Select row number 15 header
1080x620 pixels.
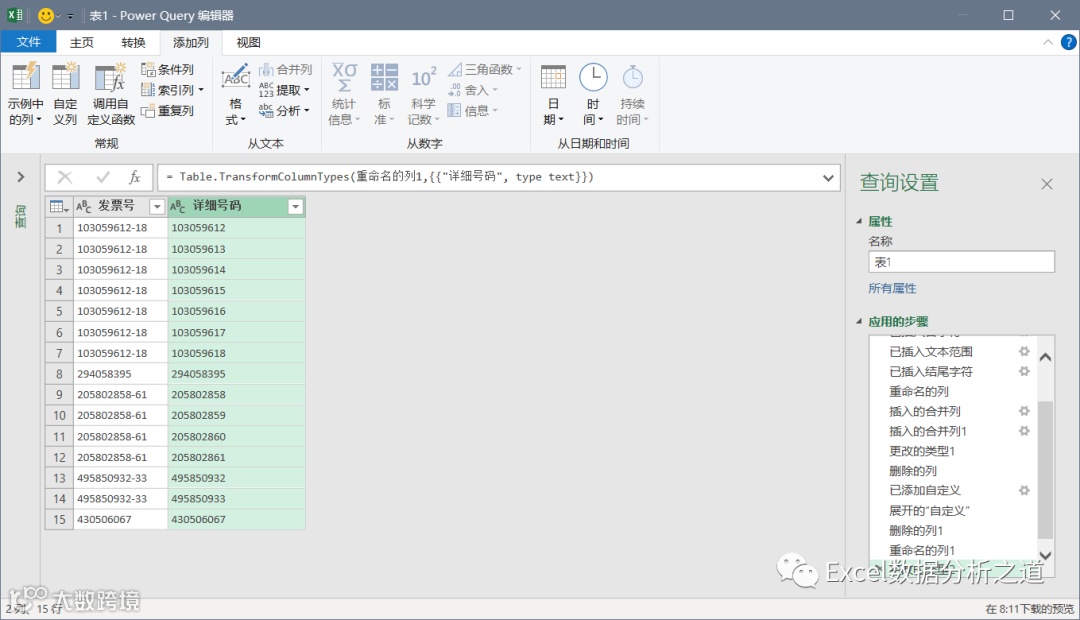[59, 519]
